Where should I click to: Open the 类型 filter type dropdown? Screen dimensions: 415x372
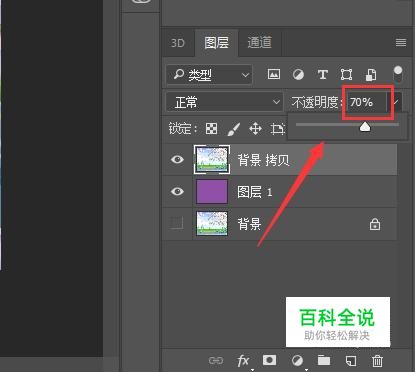click(209, 75)
